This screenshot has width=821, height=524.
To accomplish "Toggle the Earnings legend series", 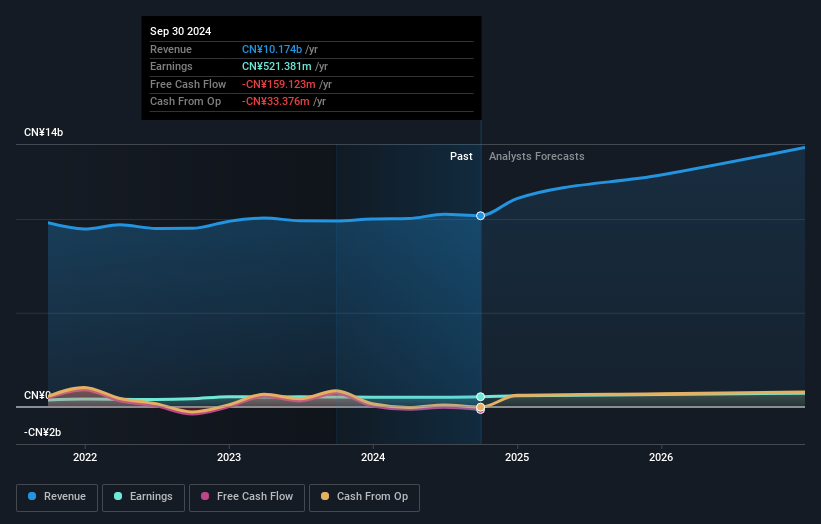I will click(143, 497).
